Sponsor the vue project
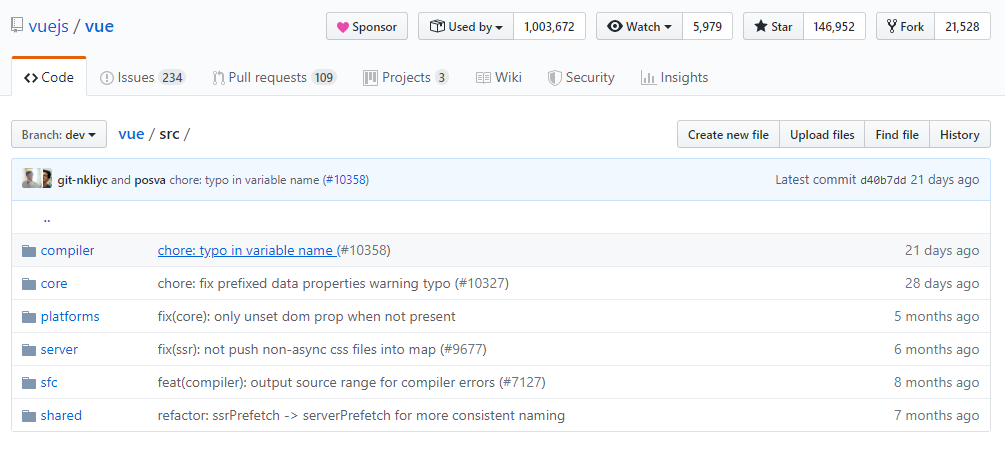This screenshot has width=1005, height=452. (367, 26)
